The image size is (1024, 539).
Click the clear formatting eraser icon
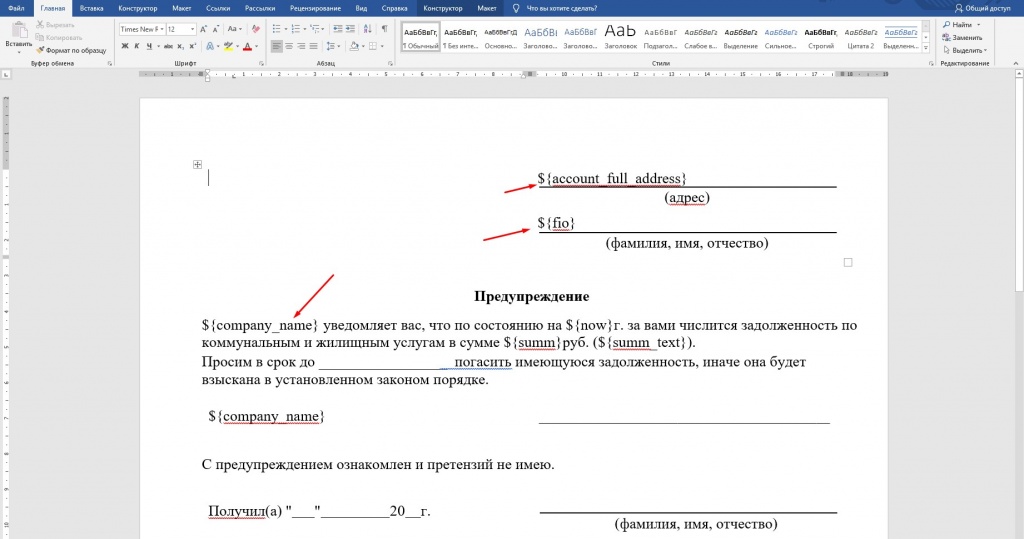point(255,29)
